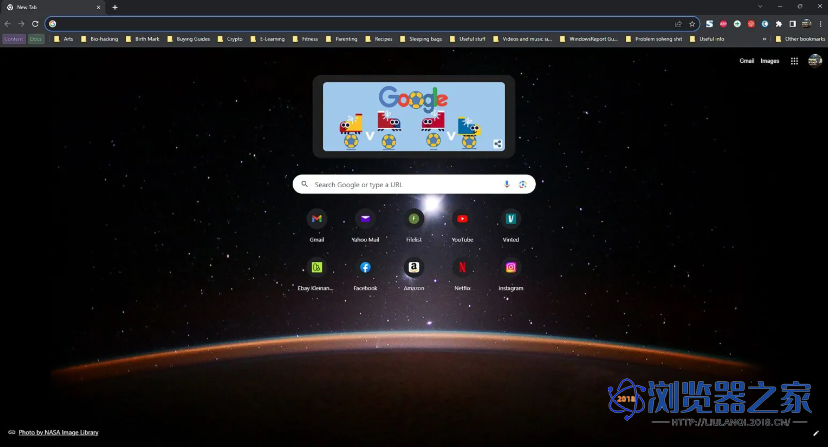
Task: Click the share page icon in address bar
Action: (678, 24)
